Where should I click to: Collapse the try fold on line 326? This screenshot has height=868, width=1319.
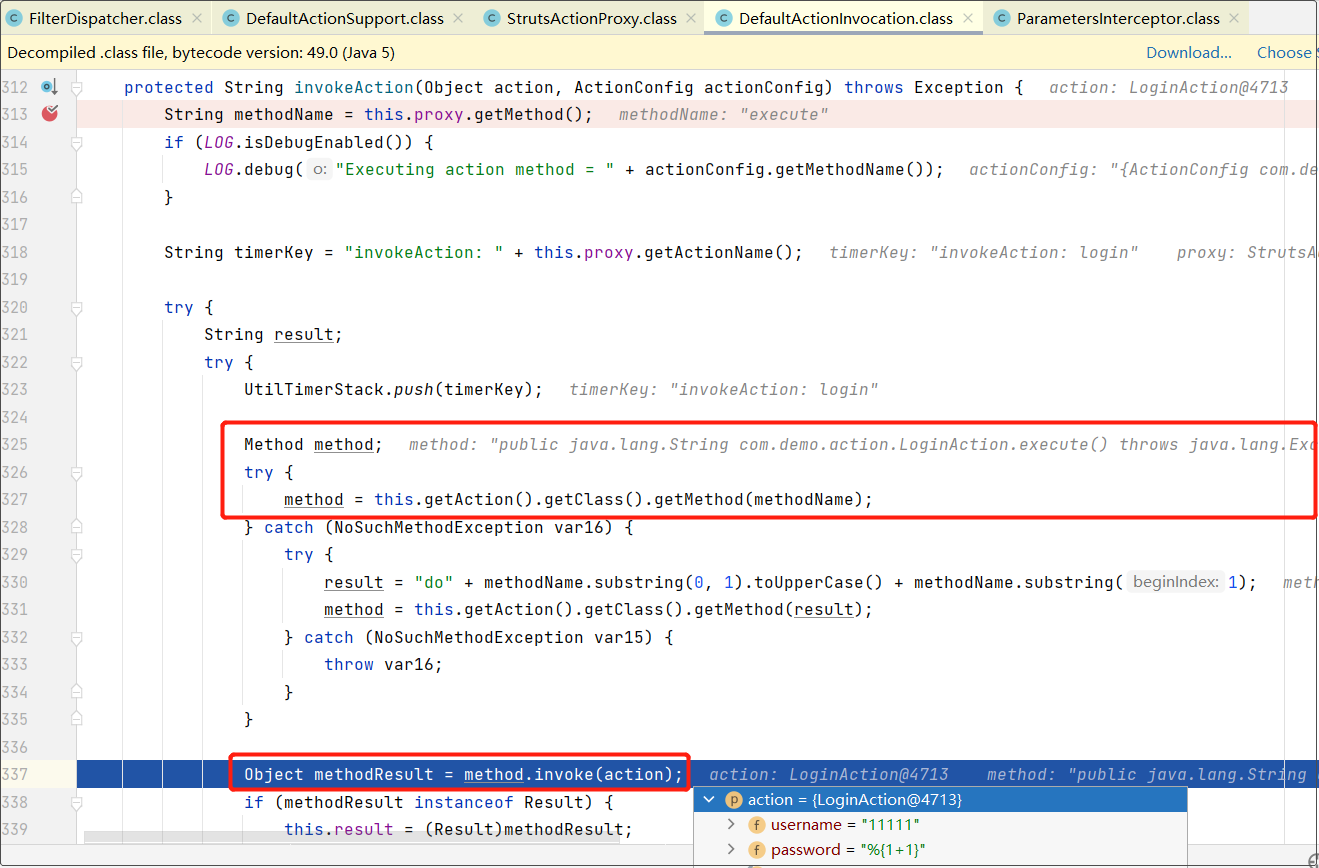click(x=76, y=473)
